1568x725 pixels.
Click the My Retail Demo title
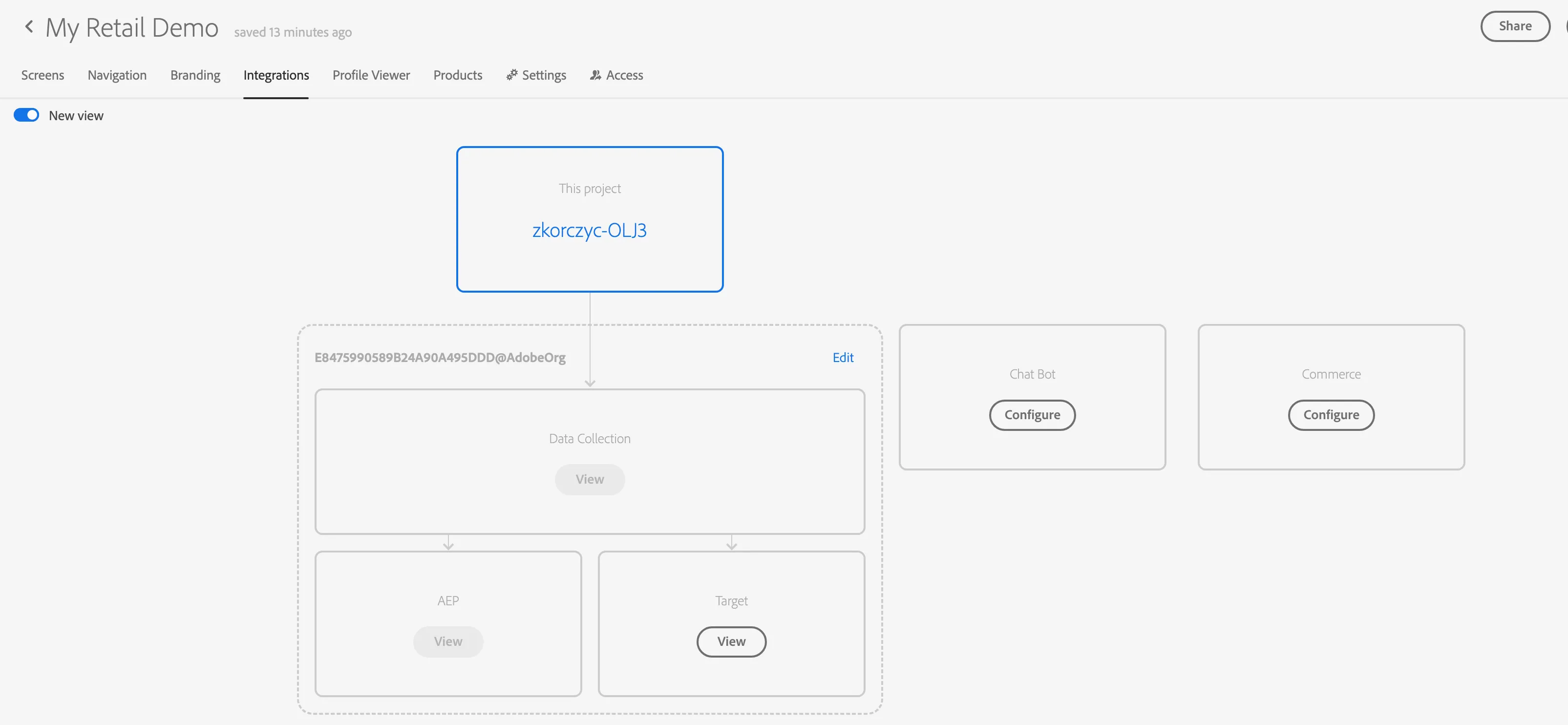pos(132,27)
